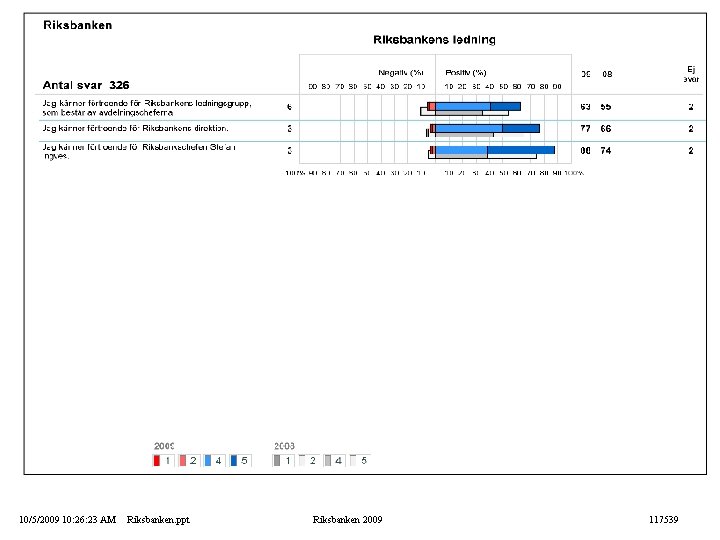The height and width of the screenshot is (540, 720).
Task: Click the dark gray 2008 swatch for rating 1
Action: point(277,461)
